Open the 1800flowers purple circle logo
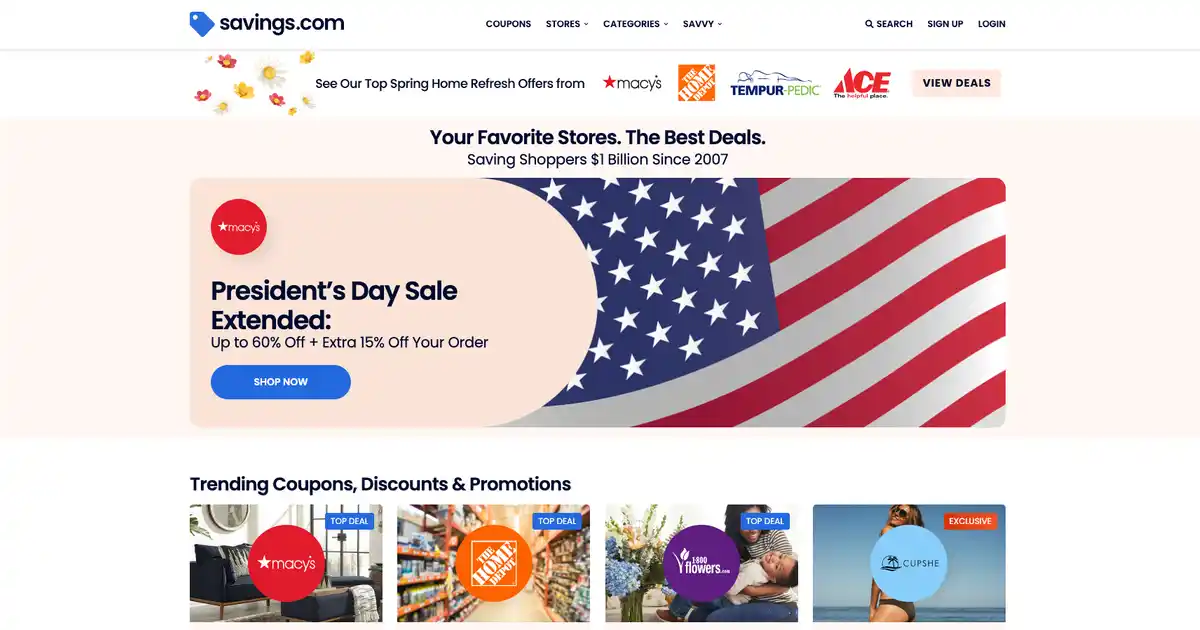The image size is (1200, 630). coord(702,563)
